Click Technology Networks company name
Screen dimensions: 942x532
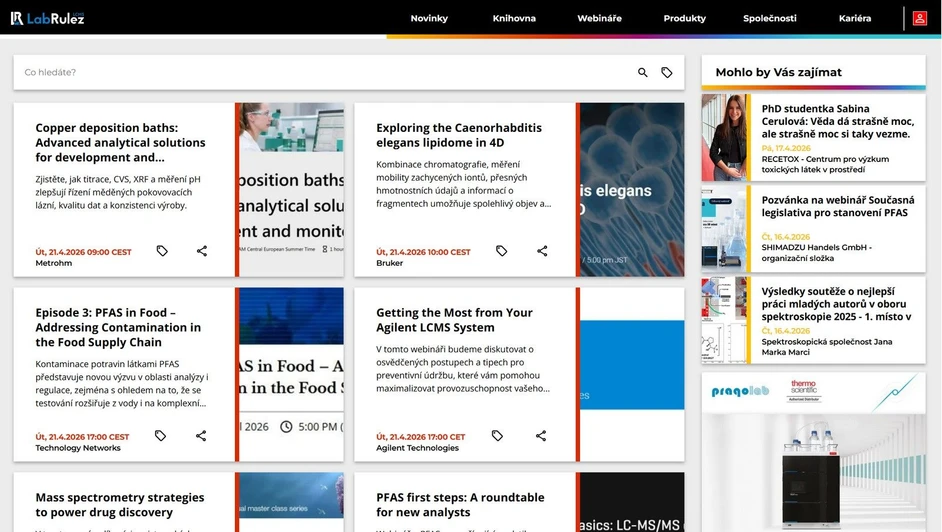[77, 448]
